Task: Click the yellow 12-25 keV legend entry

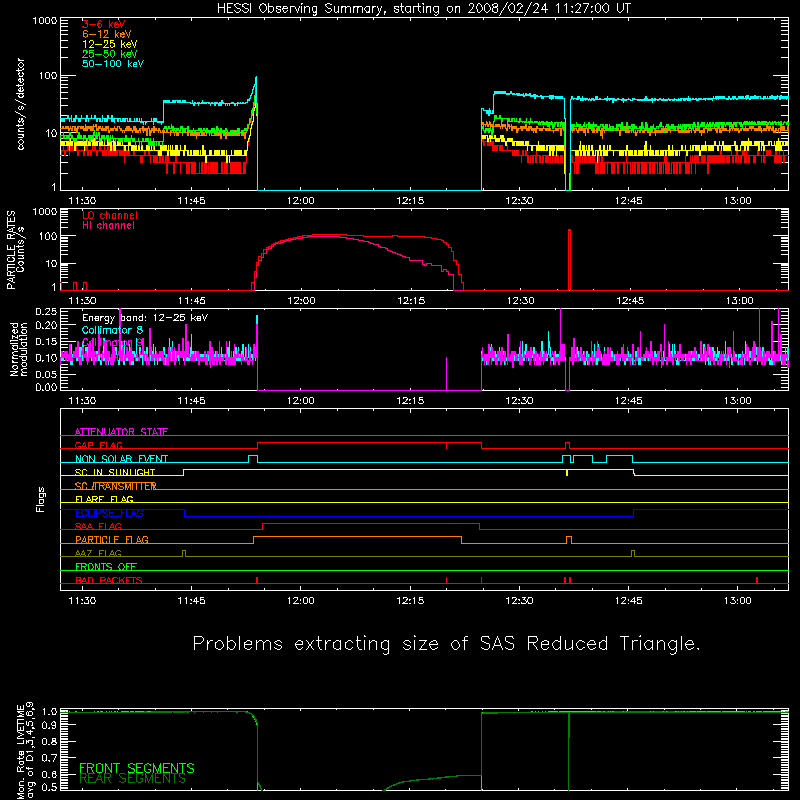Action: (109, 44)
